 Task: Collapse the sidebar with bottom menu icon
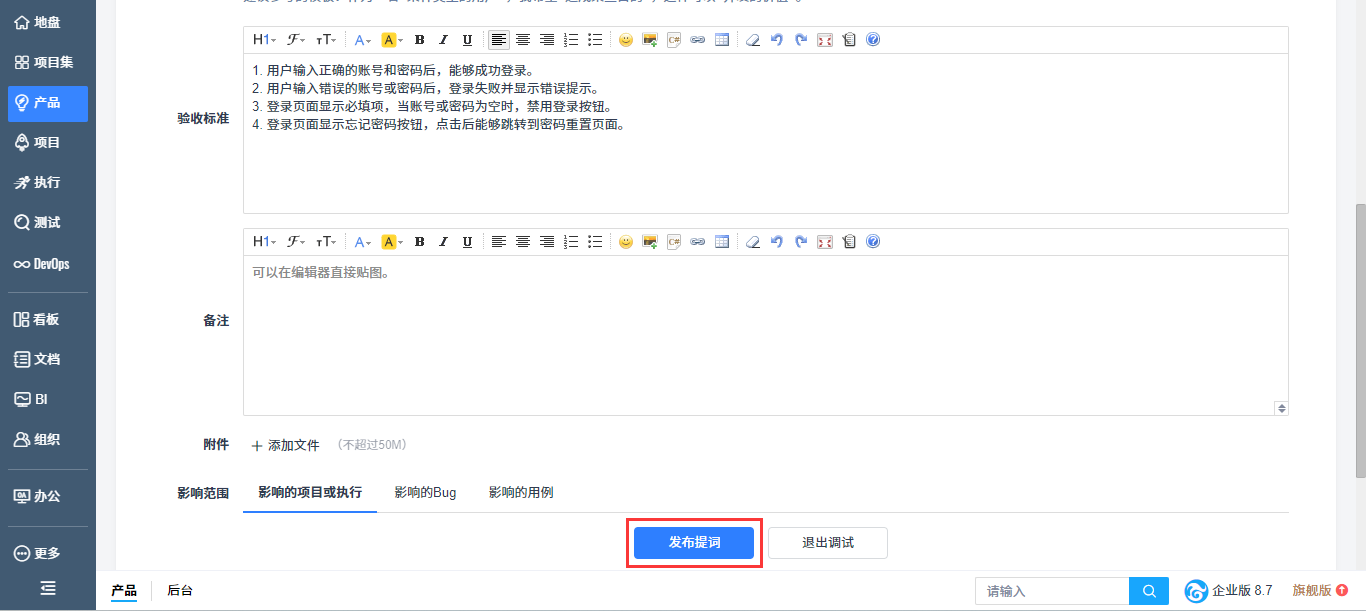pos(48,588)
